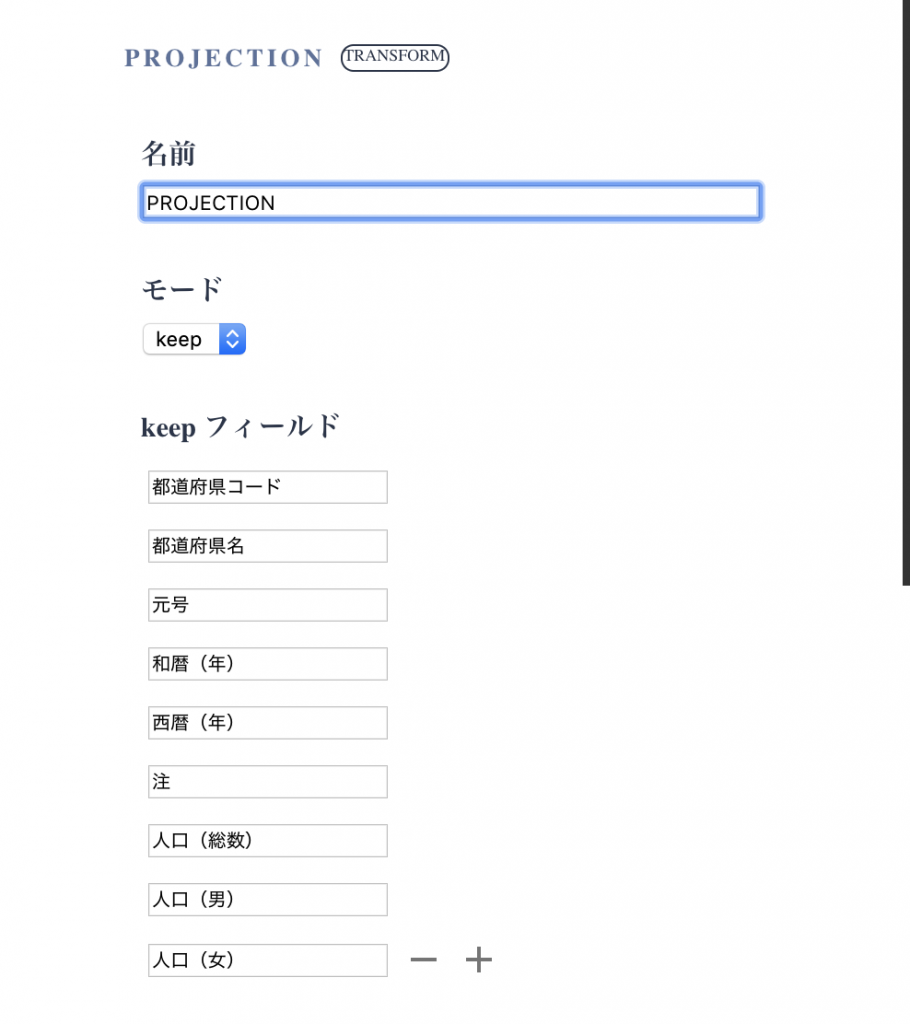Focus the 名前 input containing PROJECTION
The width and height of the screenshot is (910, 1024).
tap(451, 202)
